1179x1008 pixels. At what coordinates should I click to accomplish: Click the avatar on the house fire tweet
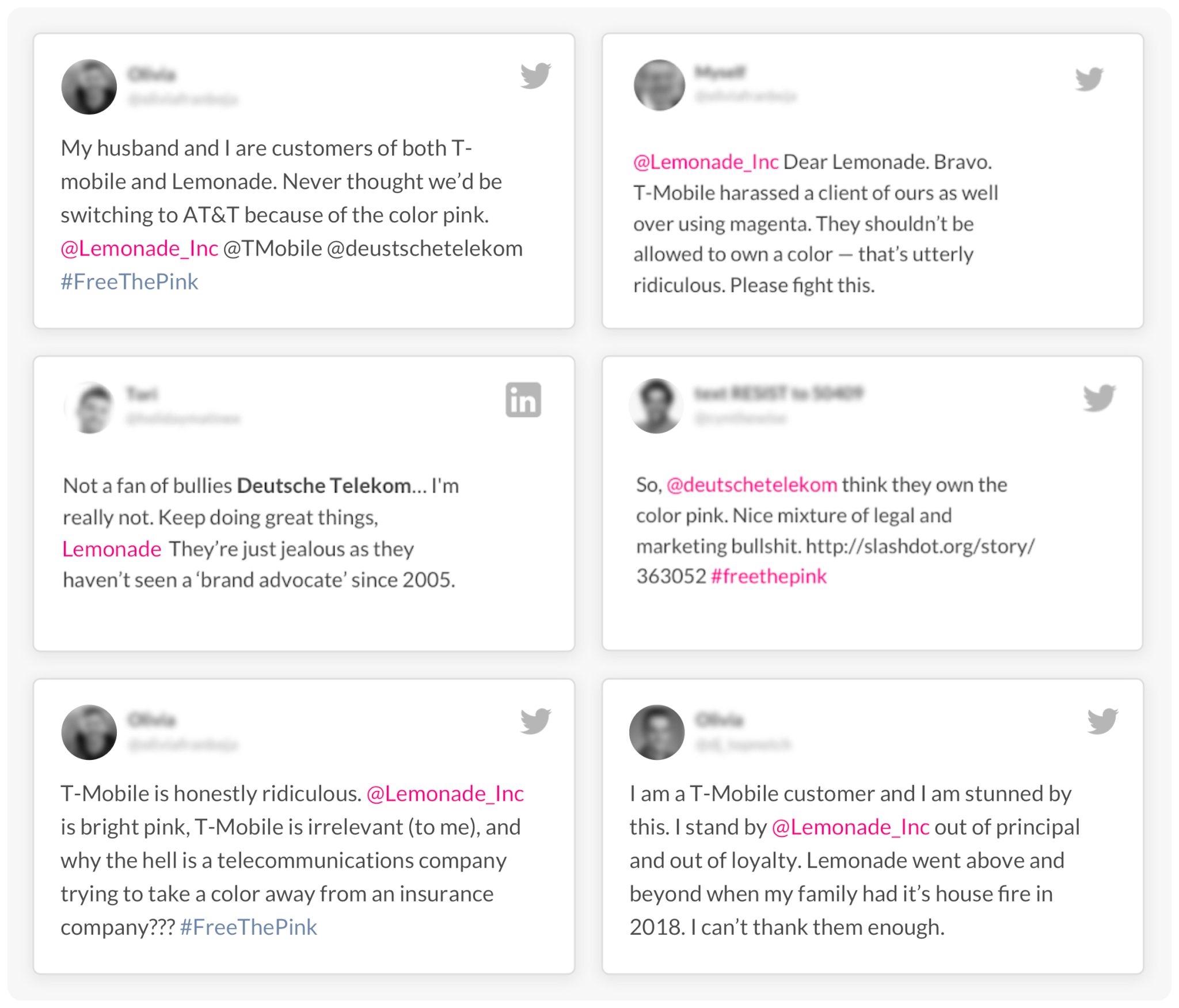[657, 732]
